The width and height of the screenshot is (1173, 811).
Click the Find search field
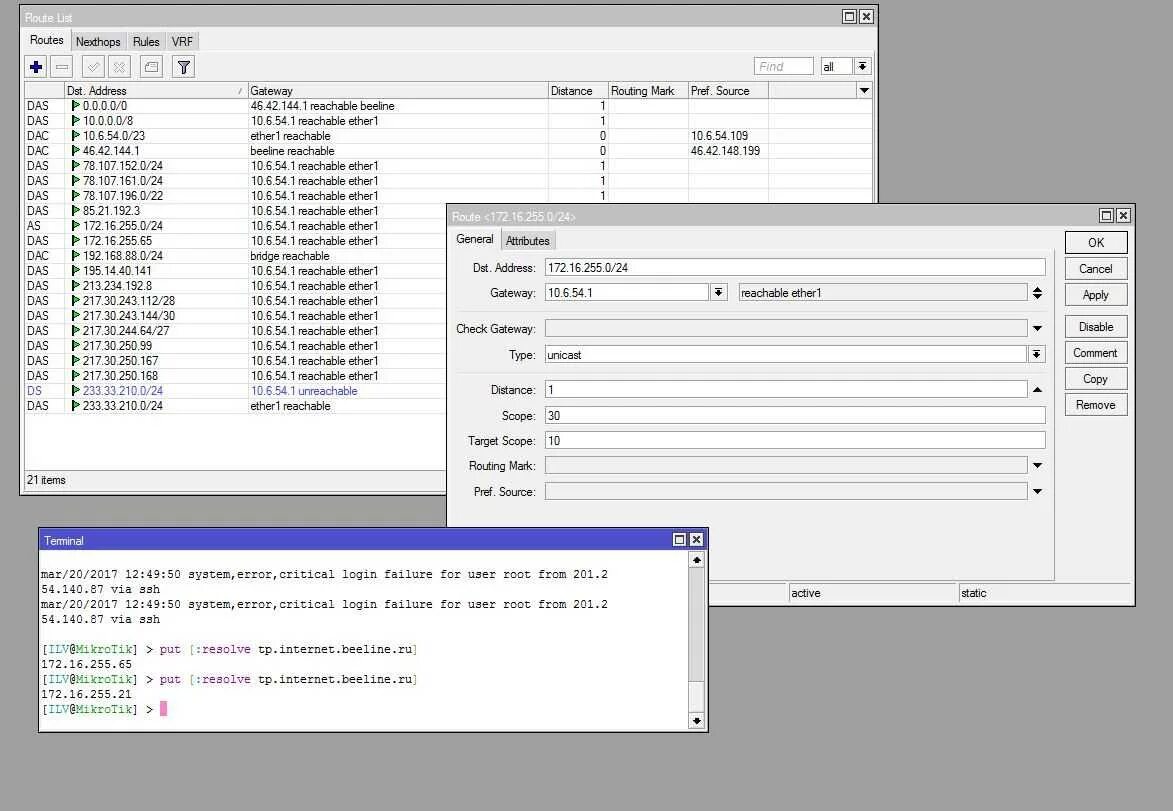[x=783, y=67]
